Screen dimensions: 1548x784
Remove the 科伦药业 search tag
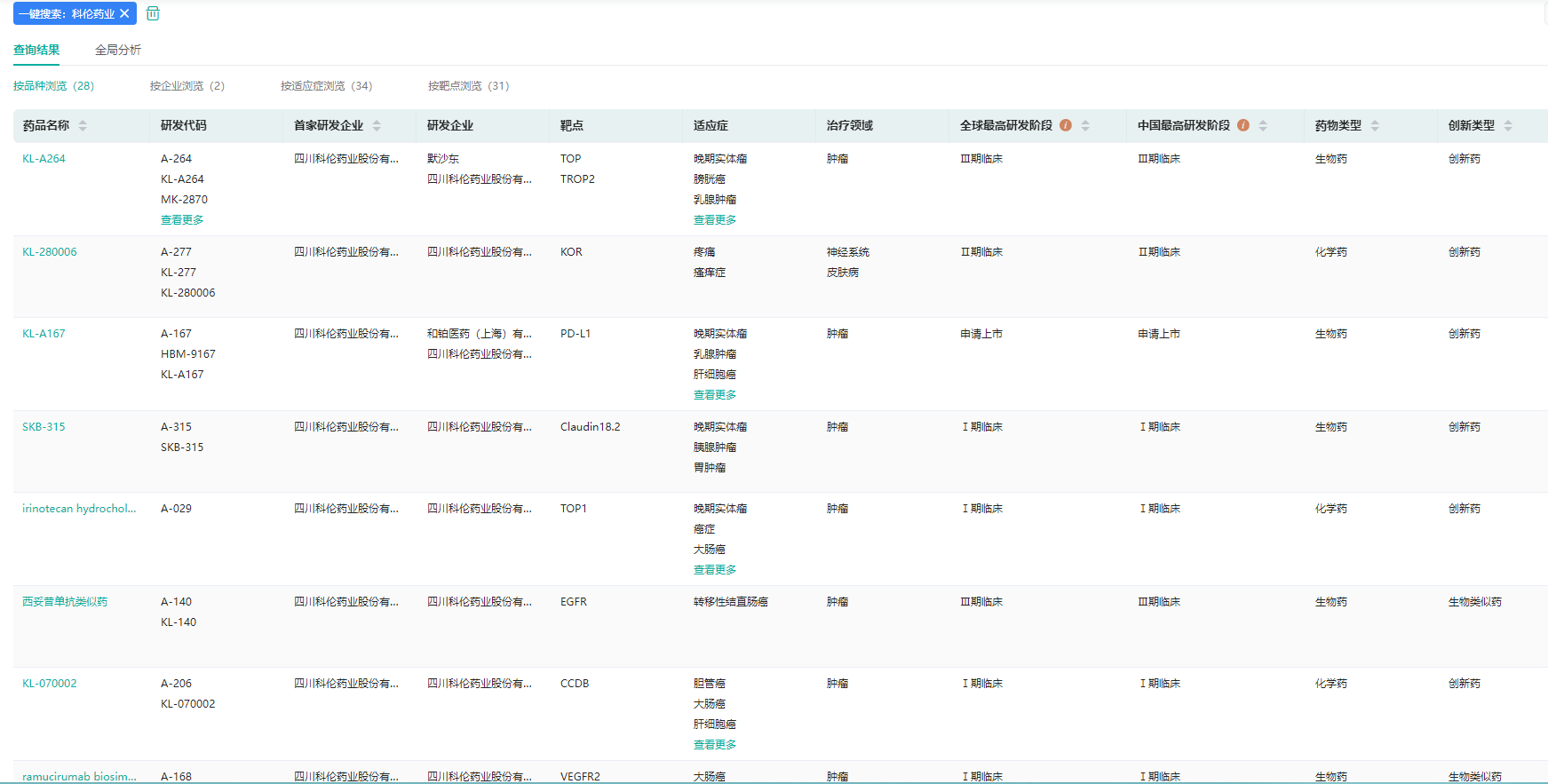(124, 14)
